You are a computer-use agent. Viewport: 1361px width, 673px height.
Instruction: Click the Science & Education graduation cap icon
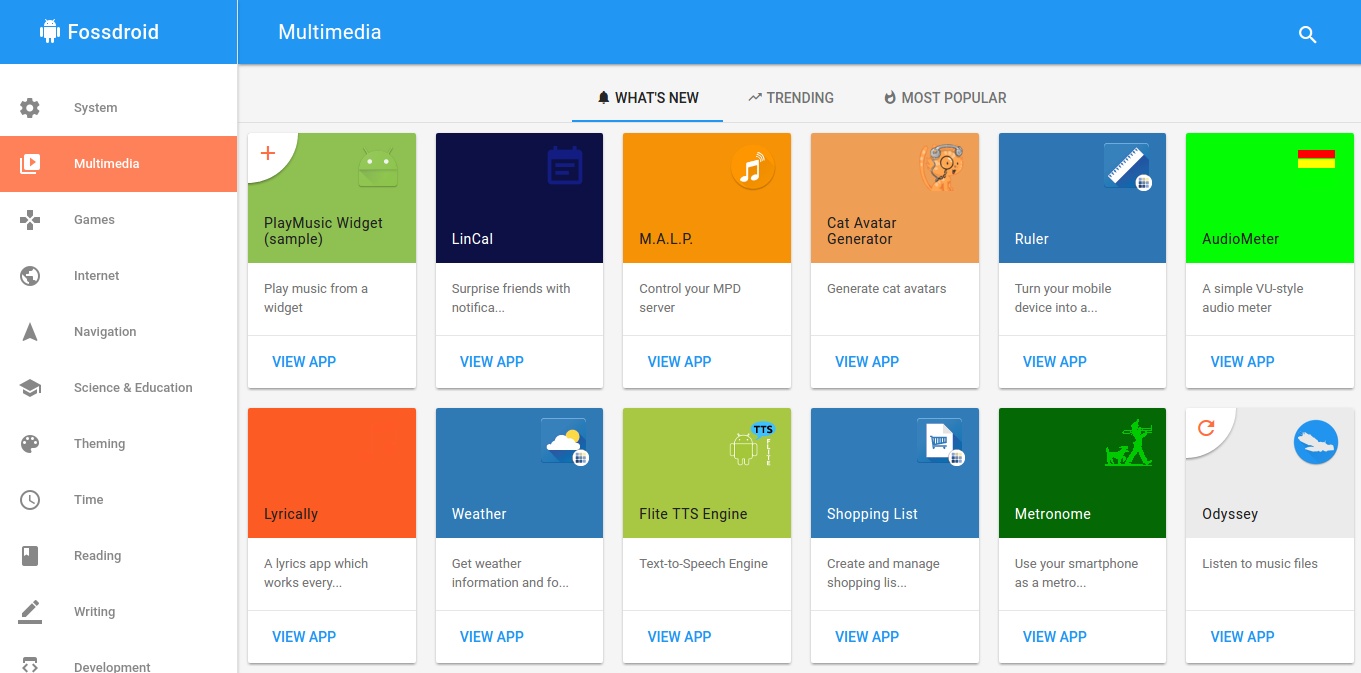point(30,388)
